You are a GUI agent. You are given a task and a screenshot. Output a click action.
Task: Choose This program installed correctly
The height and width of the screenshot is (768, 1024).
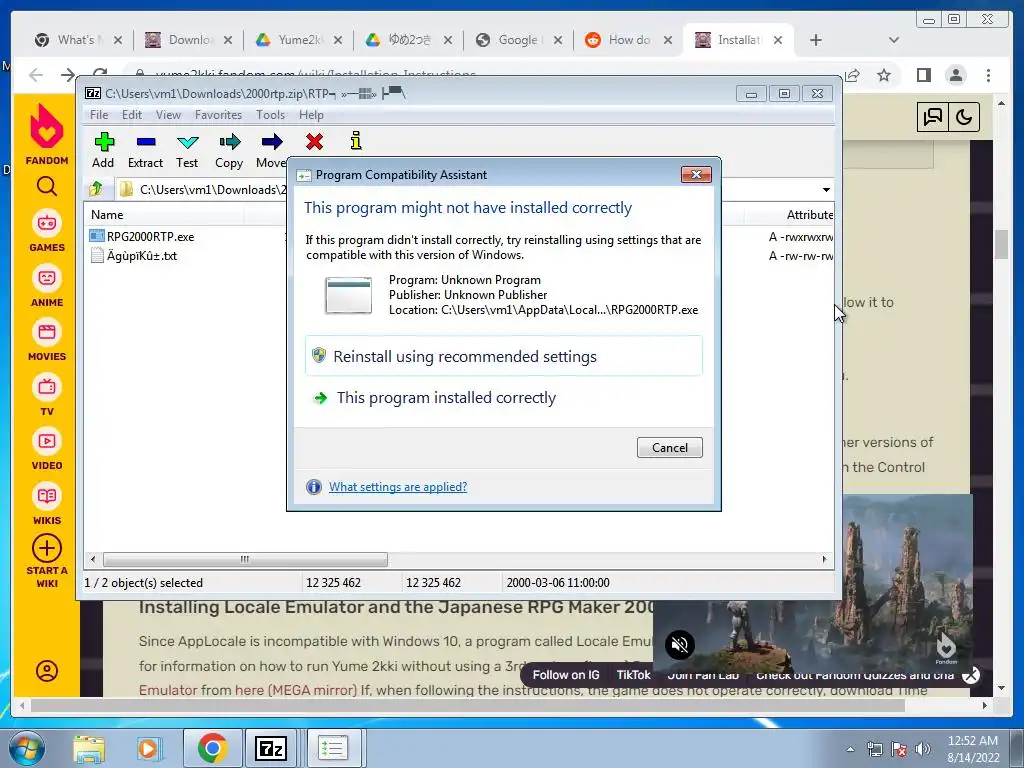pyautogui.click(x=504, y=398)
